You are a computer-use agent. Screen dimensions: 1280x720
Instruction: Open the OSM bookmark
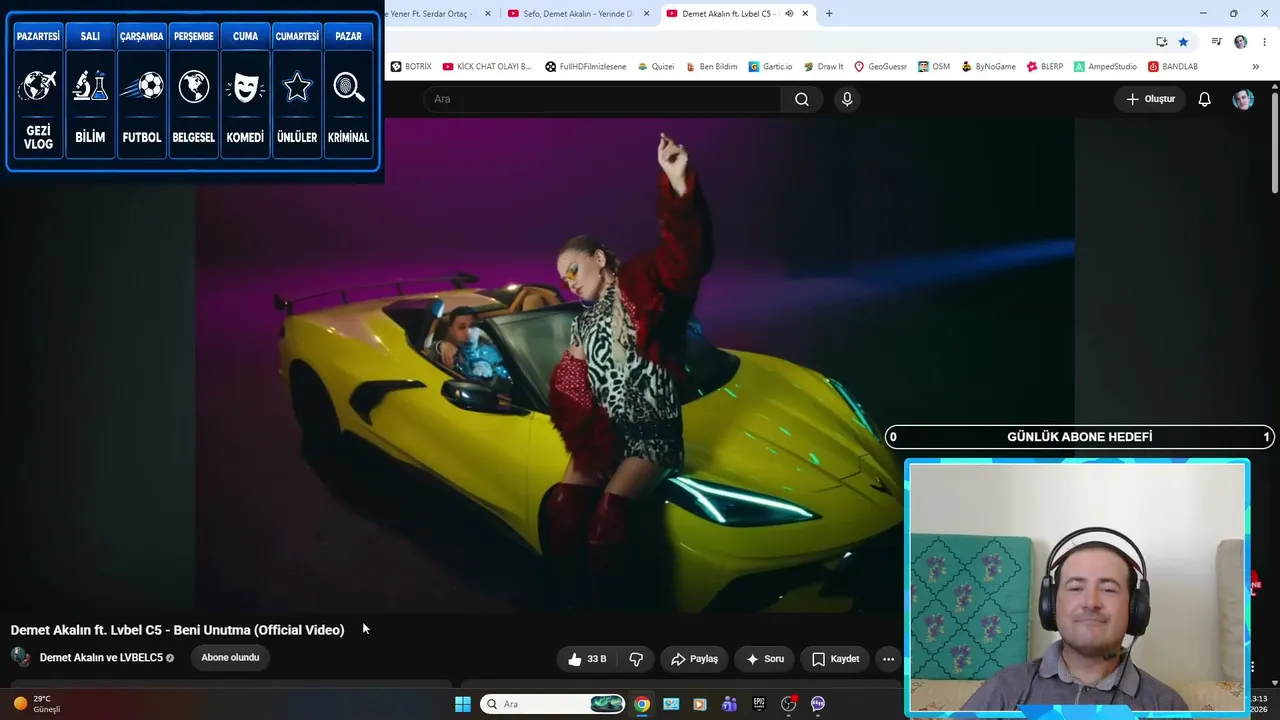[x=934, y=66]
